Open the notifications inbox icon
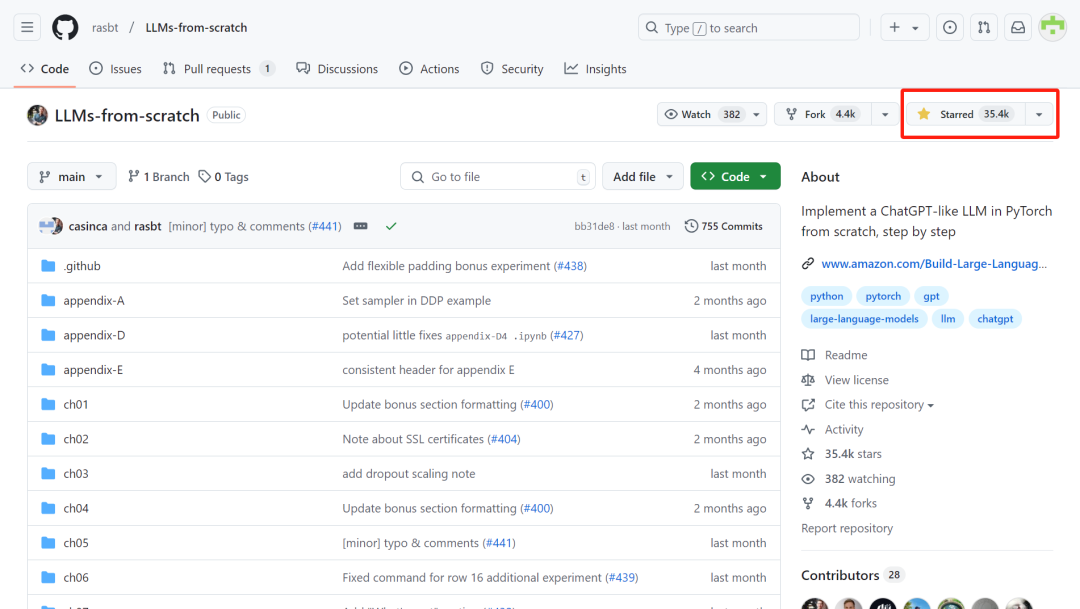The image size is (1080, 609). (x=1018, y=28)
